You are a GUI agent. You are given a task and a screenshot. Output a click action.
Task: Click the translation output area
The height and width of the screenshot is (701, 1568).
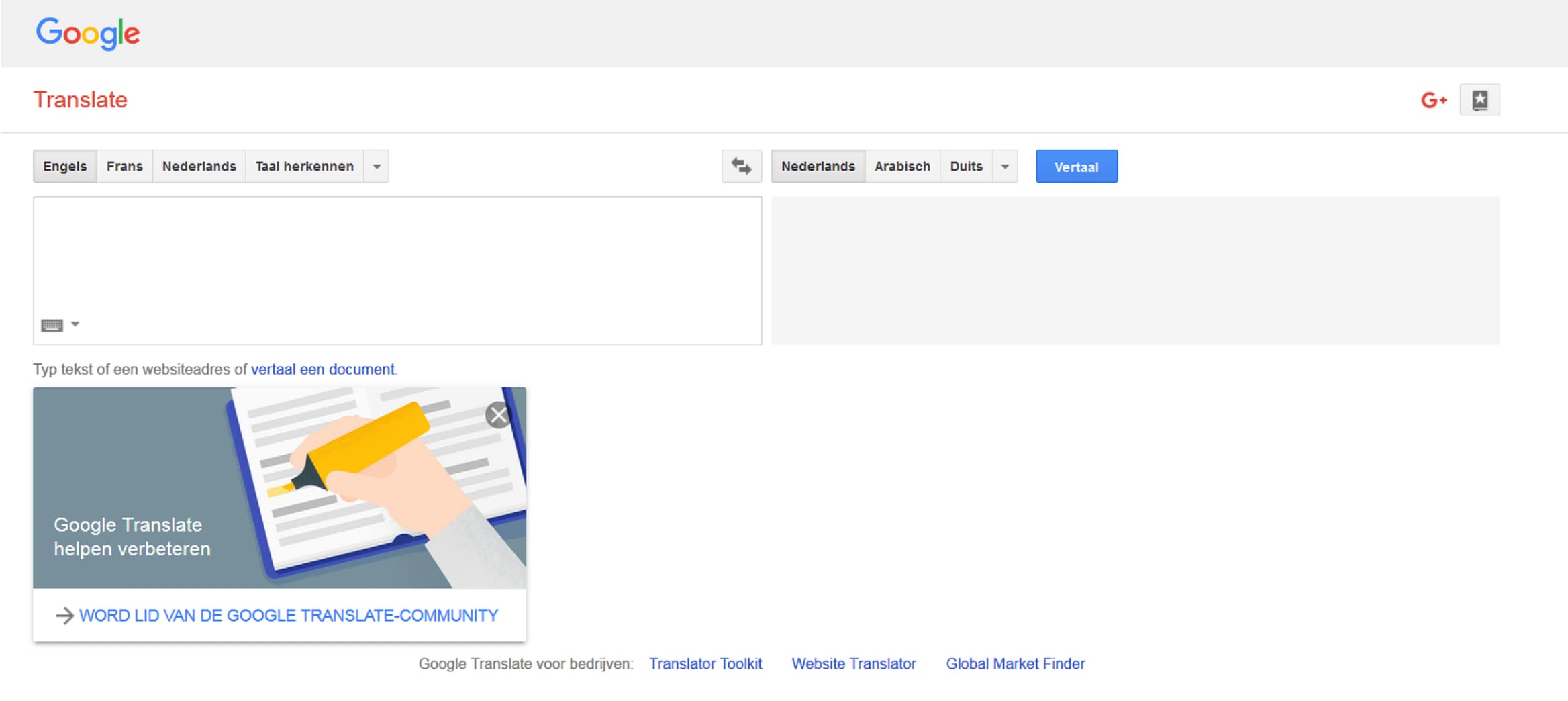click(1136, 271)
